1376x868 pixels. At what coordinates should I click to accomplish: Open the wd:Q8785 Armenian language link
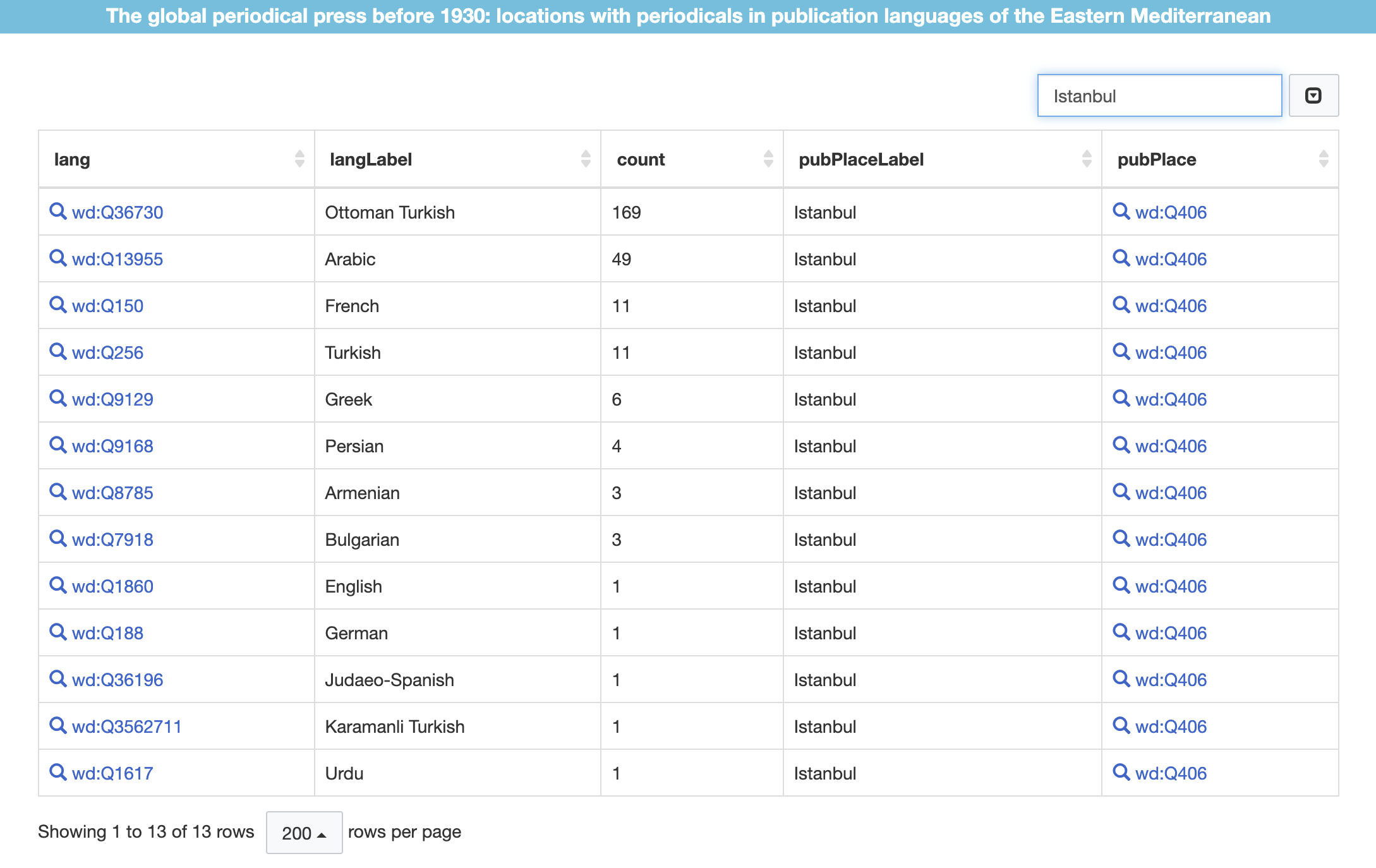(x=112, y=493)
